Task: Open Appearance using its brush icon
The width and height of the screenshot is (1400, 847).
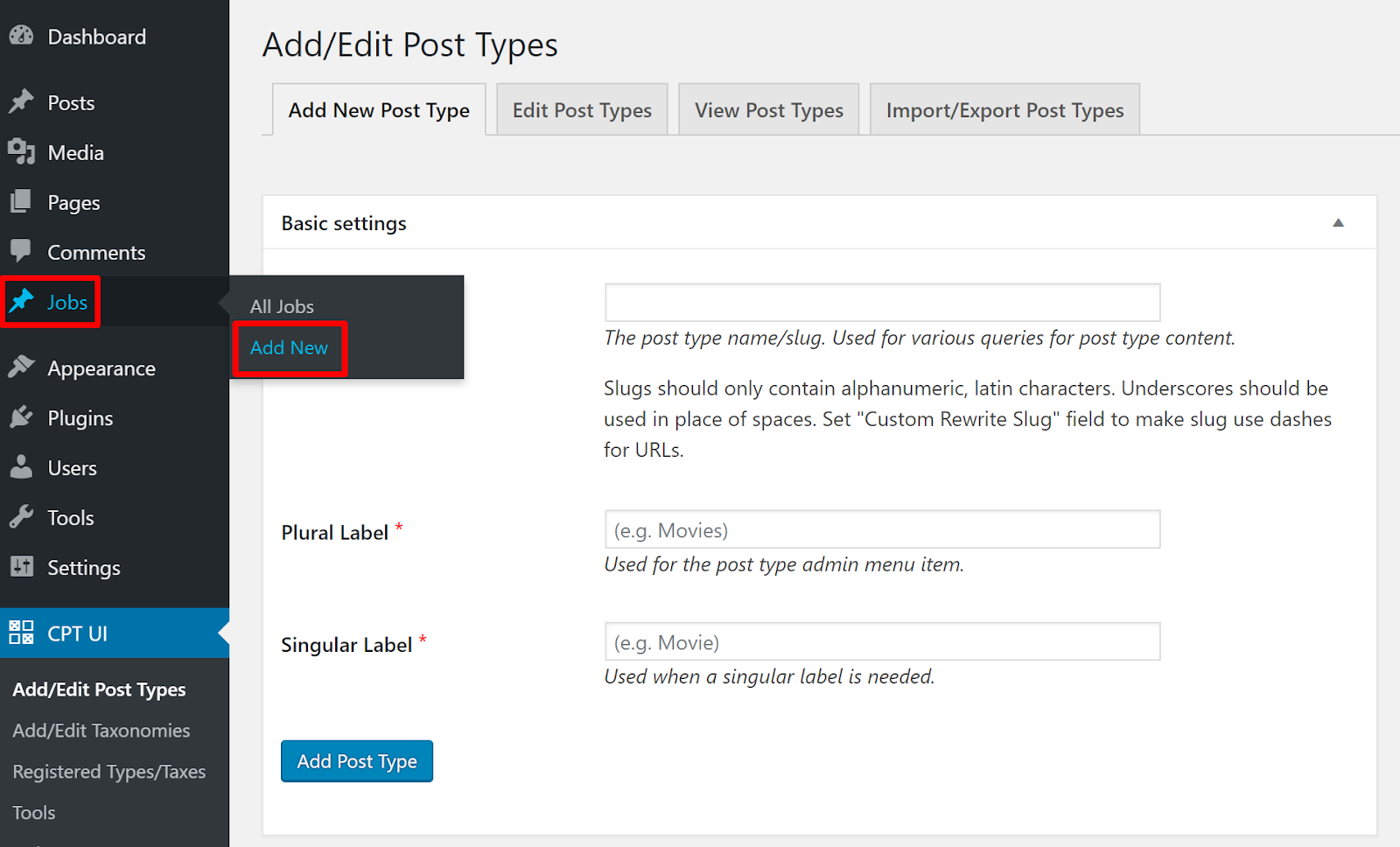Action: pos(22,367)
